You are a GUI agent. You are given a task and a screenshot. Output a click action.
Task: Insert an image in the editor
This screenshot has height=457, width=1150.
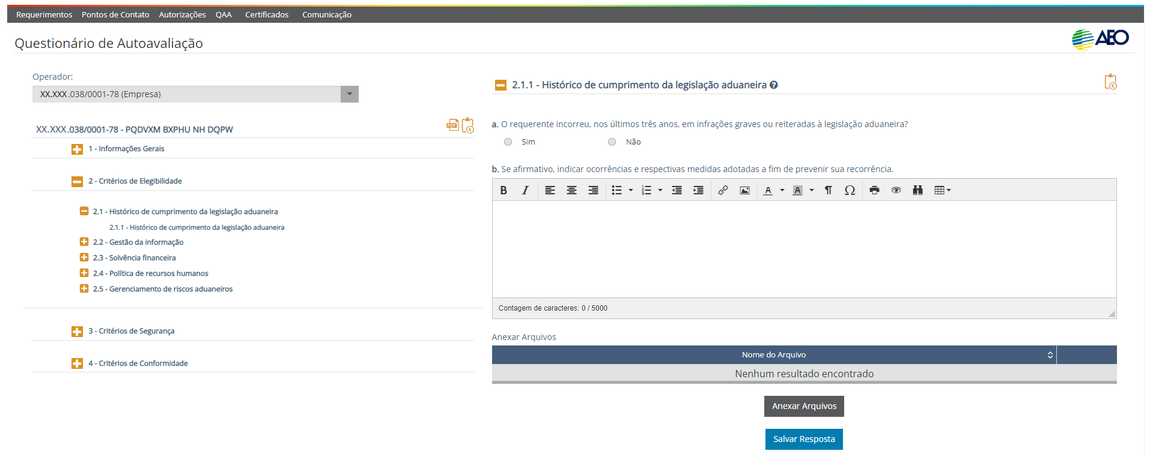(744, 190)
